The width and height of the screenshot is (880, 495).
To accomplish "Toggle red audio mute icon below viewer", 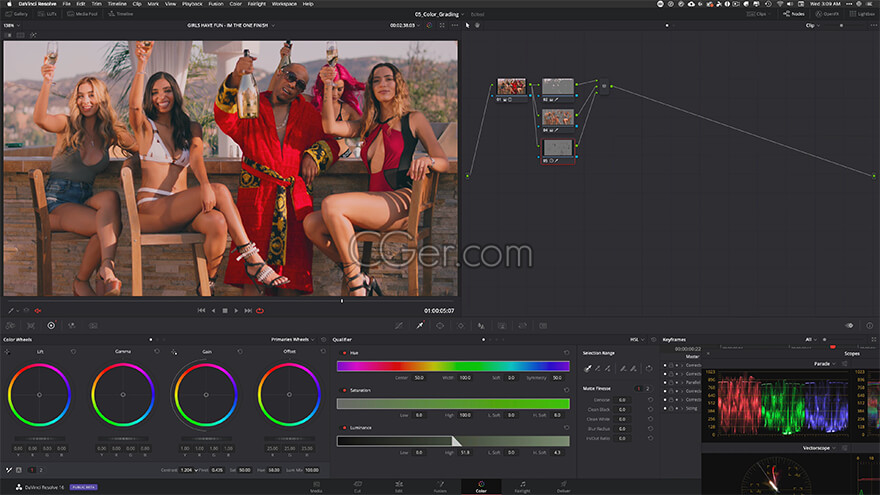I will point(38,310).
